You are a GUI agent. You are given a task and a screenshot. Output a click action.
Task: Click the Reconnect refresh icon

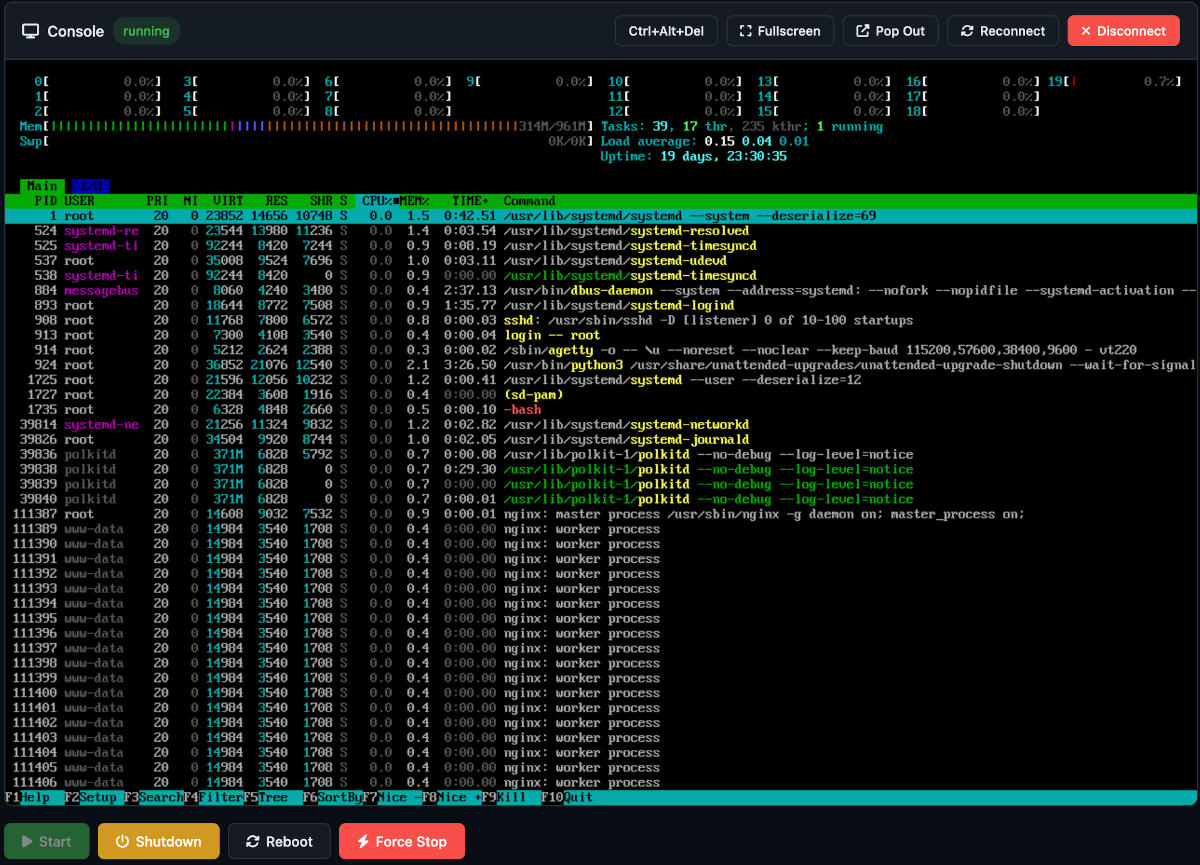[966, 30]
